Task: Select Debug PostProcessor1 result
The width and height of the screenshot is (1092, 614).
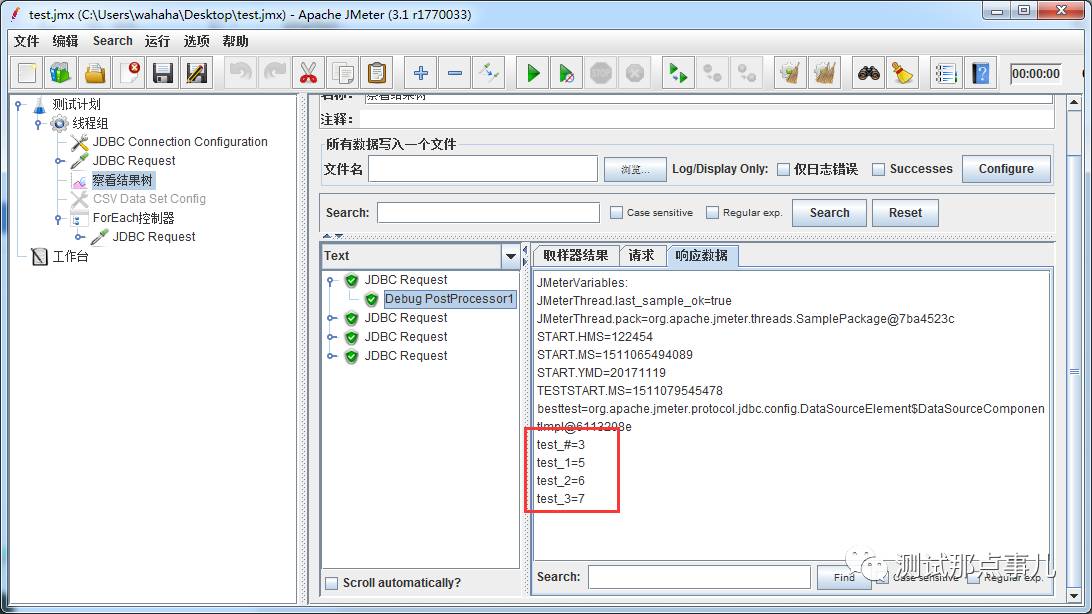Action: (x=449, y=299)
